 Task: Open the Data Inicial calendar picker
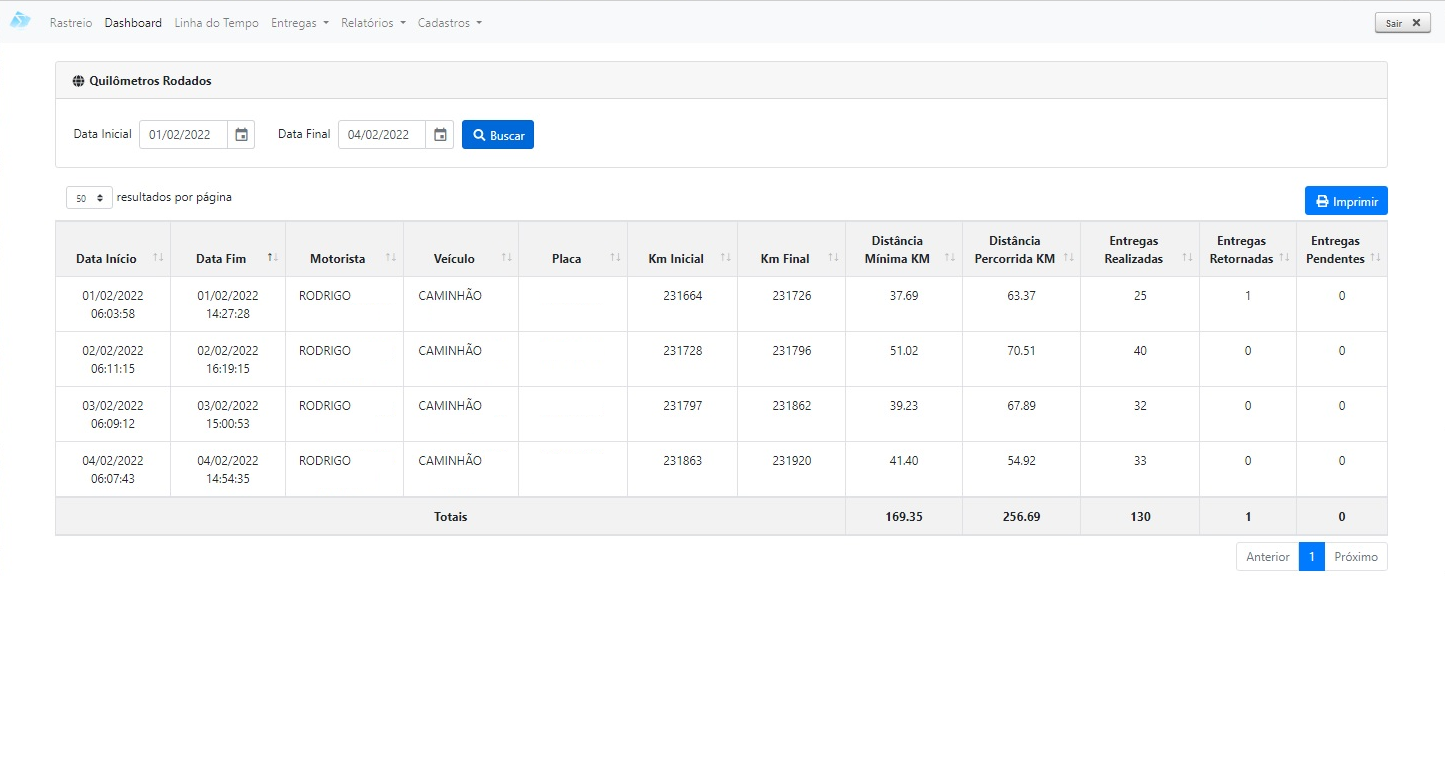pos(241,135)
